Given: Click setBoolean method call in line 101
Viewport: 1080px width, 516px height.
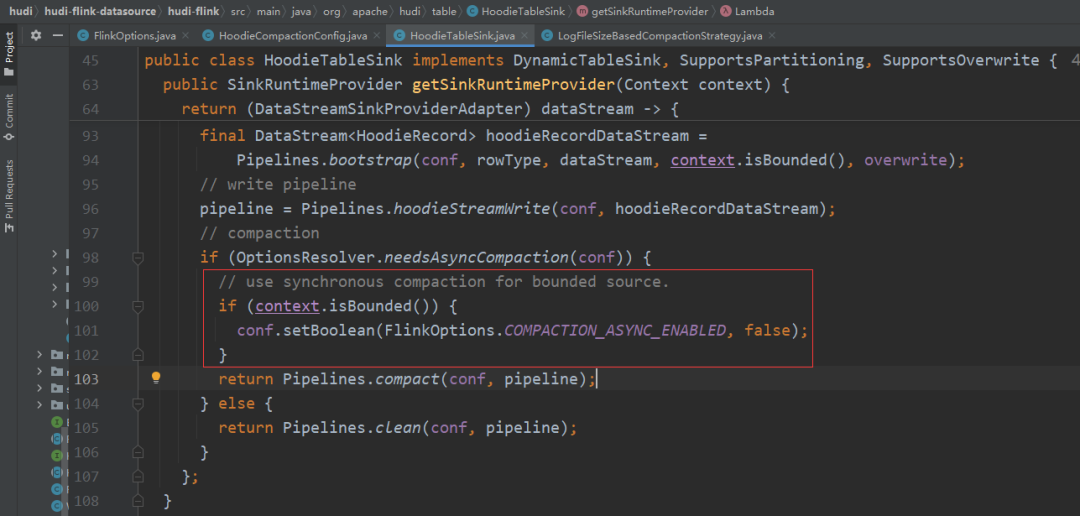Looking at the screenshot, I should pos(329,331).
